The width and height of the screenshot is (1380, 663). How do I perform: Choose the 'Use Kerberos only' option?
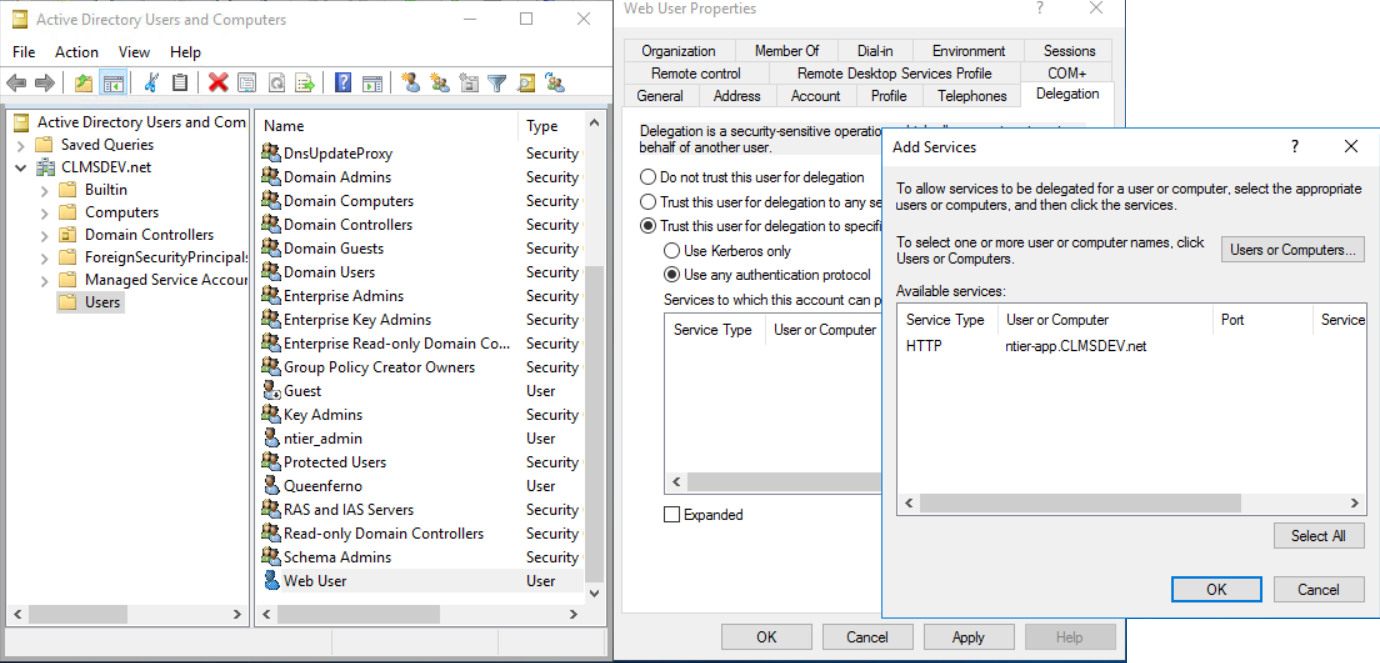pyautogui.click(x=672, y=251)
